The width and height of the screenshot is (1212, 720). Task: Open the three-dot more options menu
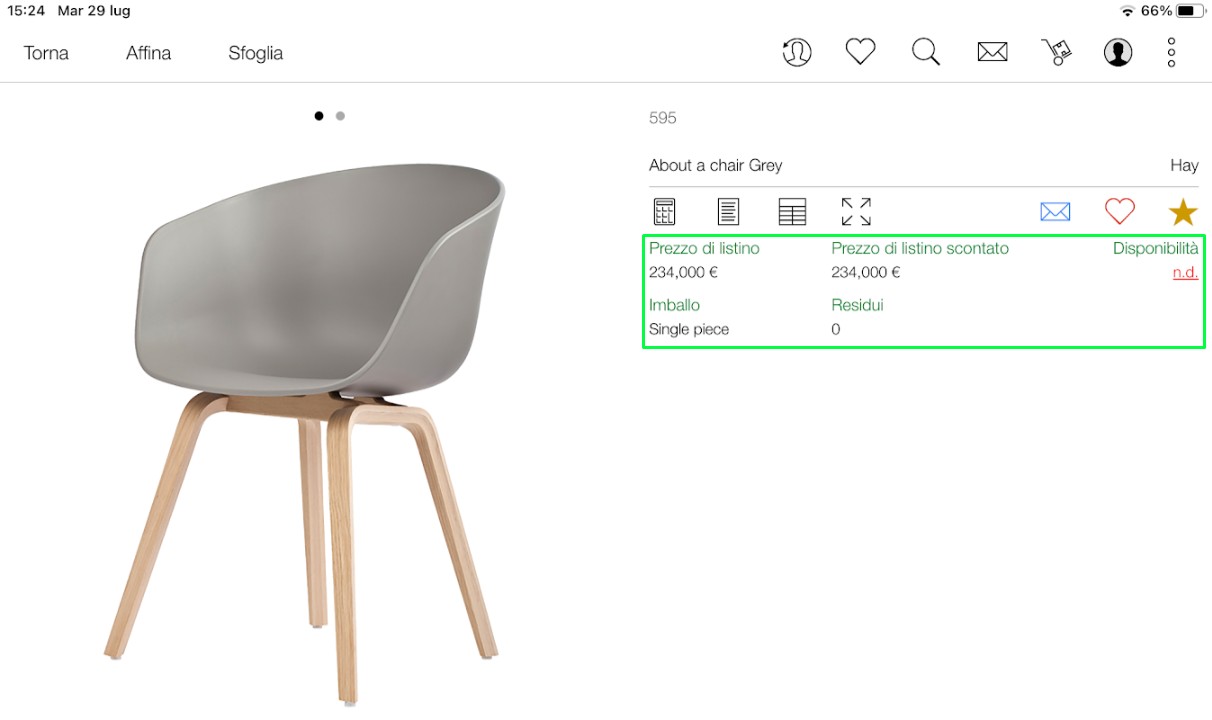(x=1171, y=52)
